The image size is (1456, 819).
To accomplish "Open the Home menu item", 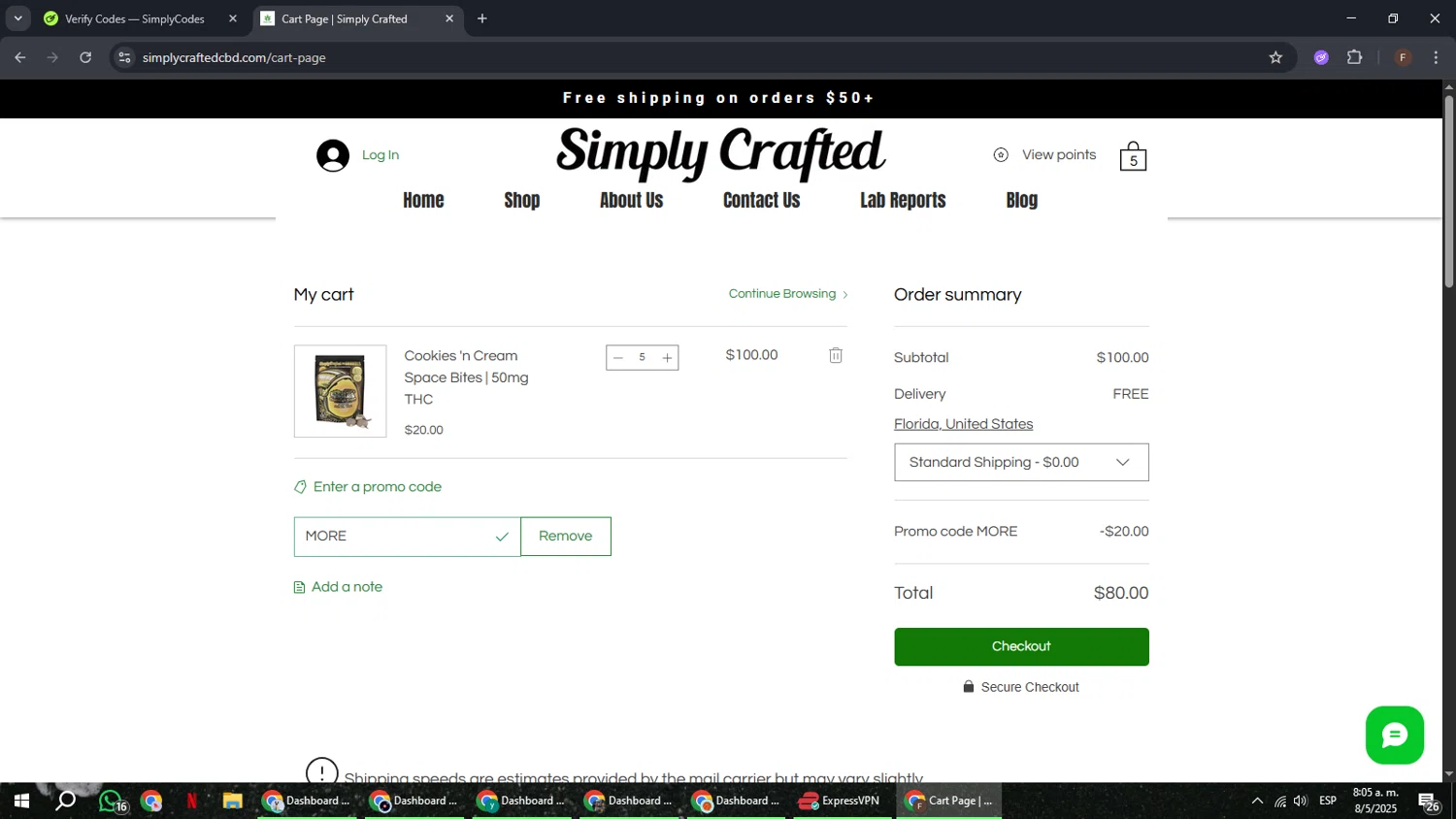I will pos(423,200).
